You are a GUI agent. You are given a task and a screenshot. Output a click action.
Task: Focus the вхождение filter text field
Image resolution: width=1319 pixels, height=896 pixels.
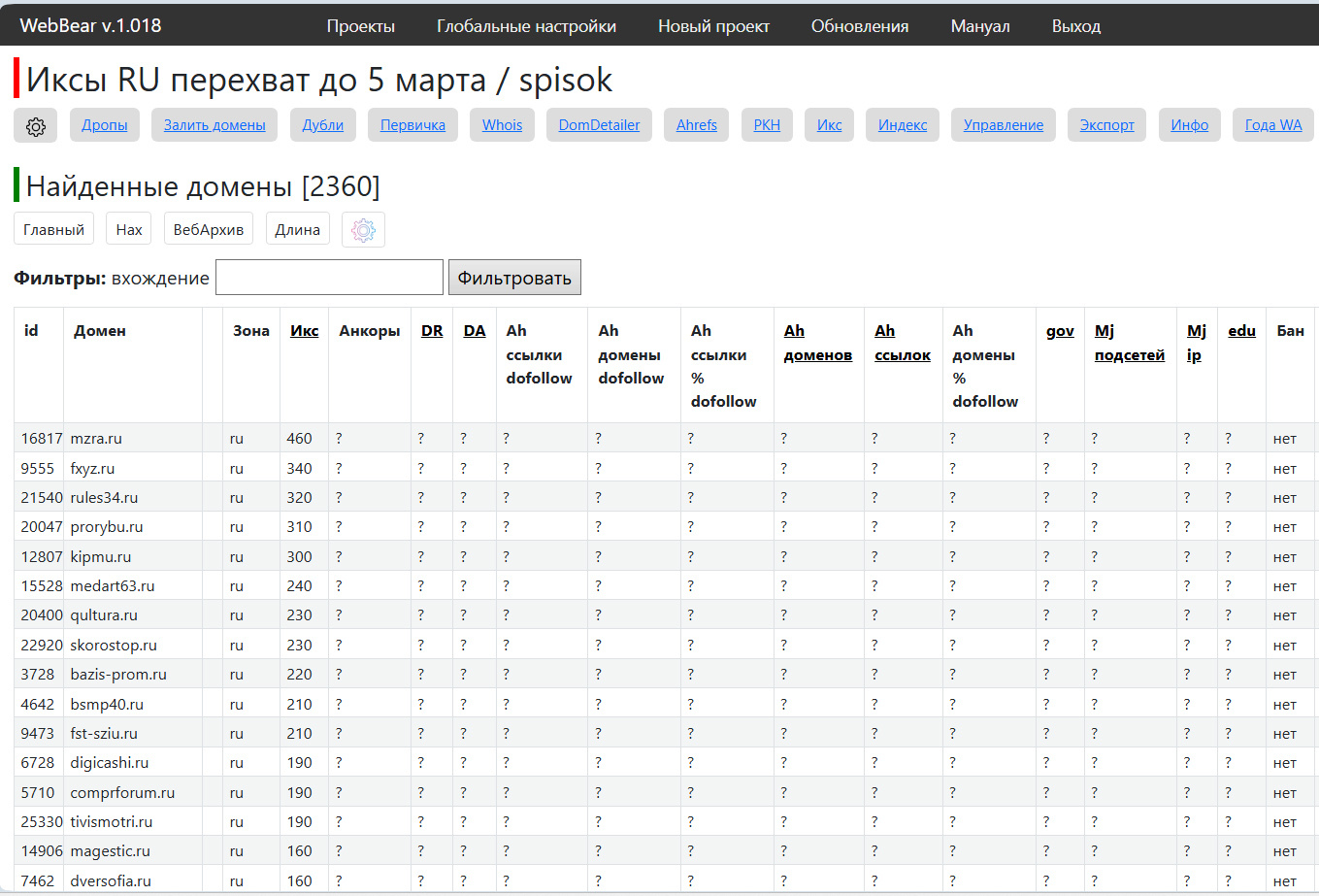(x=329, y=278)
